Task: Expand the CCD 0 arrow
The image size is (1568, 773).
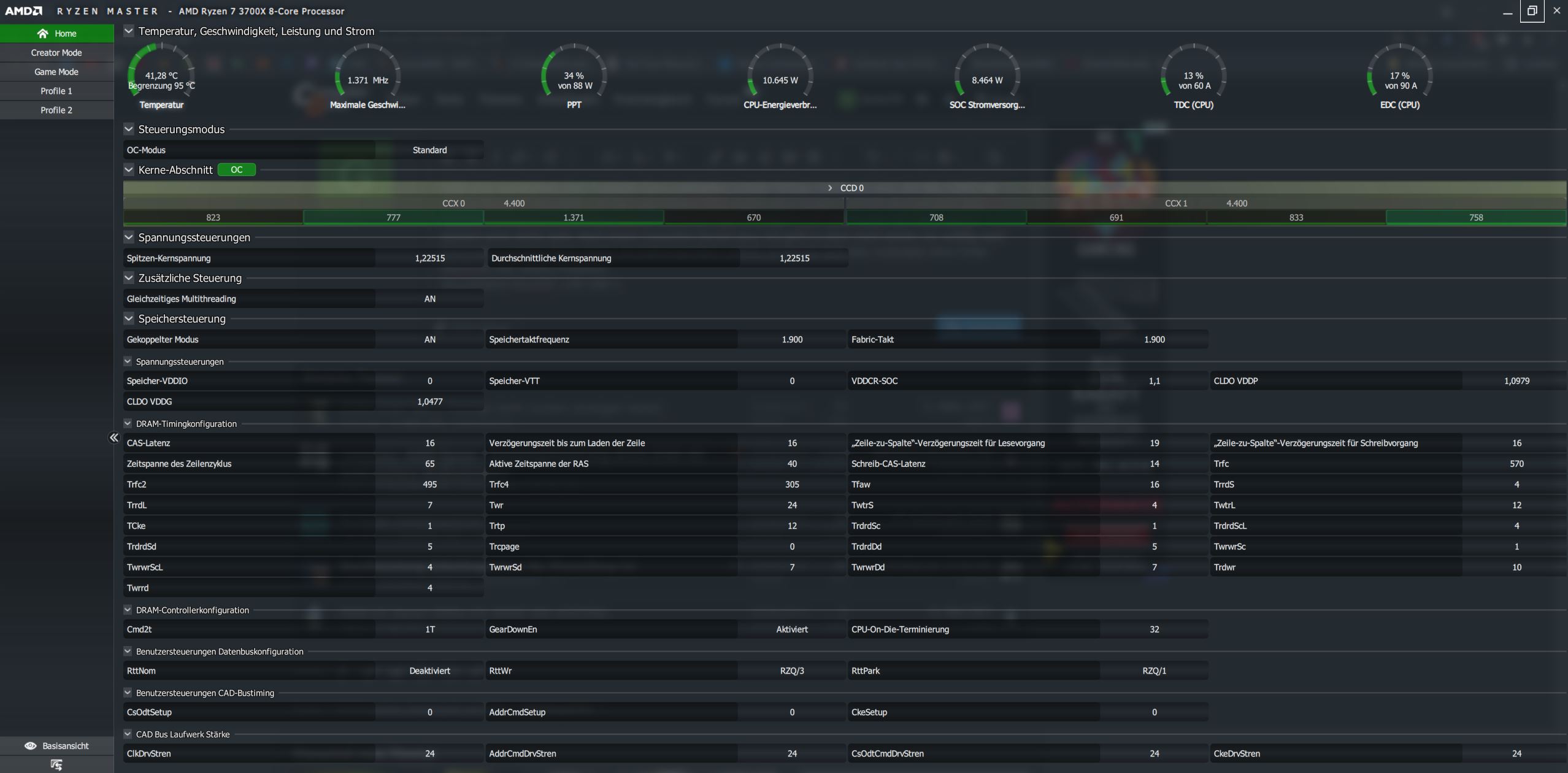Action: point(830,188)
